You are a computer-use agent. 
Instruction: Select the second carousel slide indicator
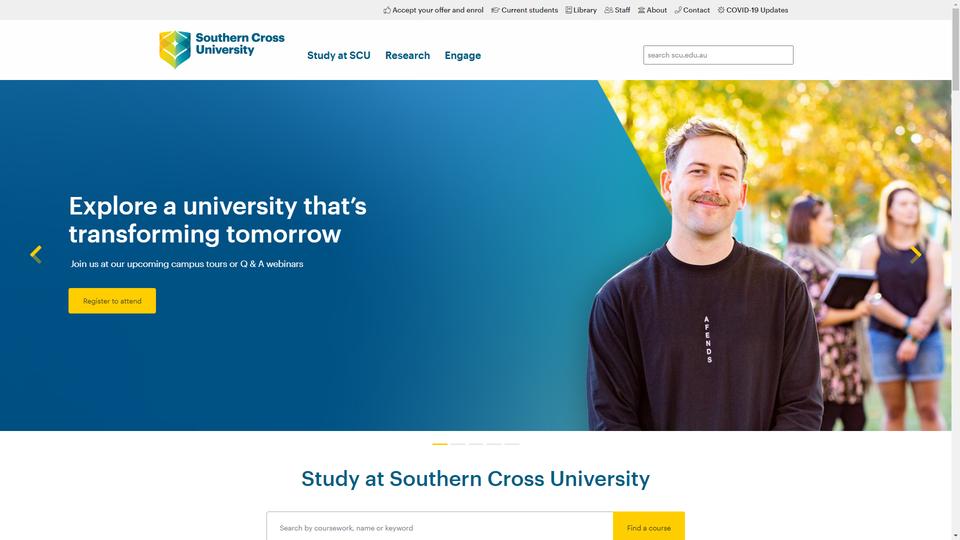coord(458,444)
